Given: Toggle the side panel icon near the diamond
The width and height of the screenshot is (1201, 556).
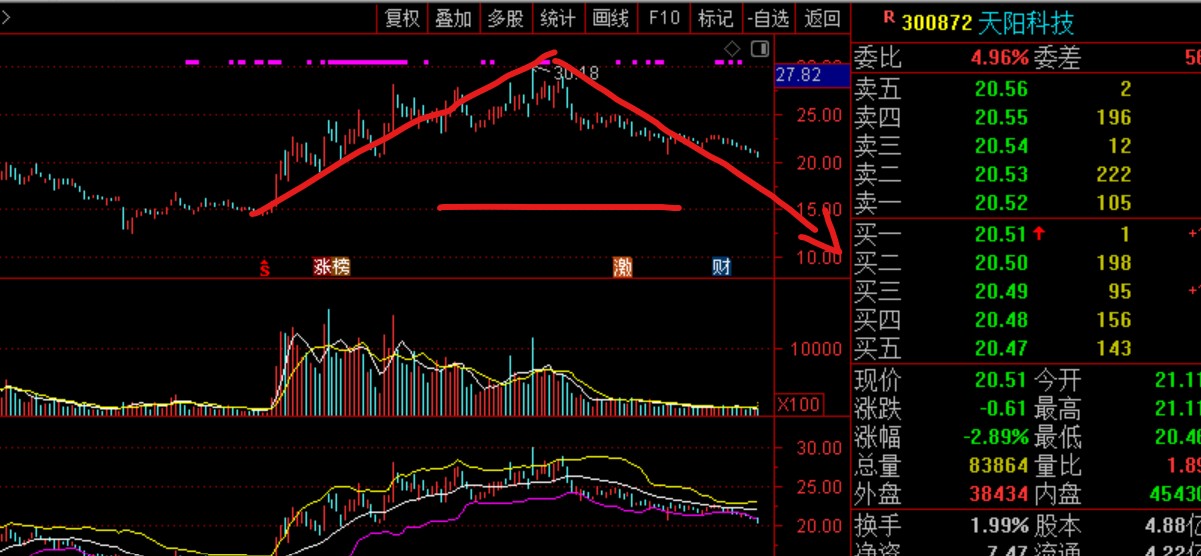Looking at the screenshot, I should 760,49.
